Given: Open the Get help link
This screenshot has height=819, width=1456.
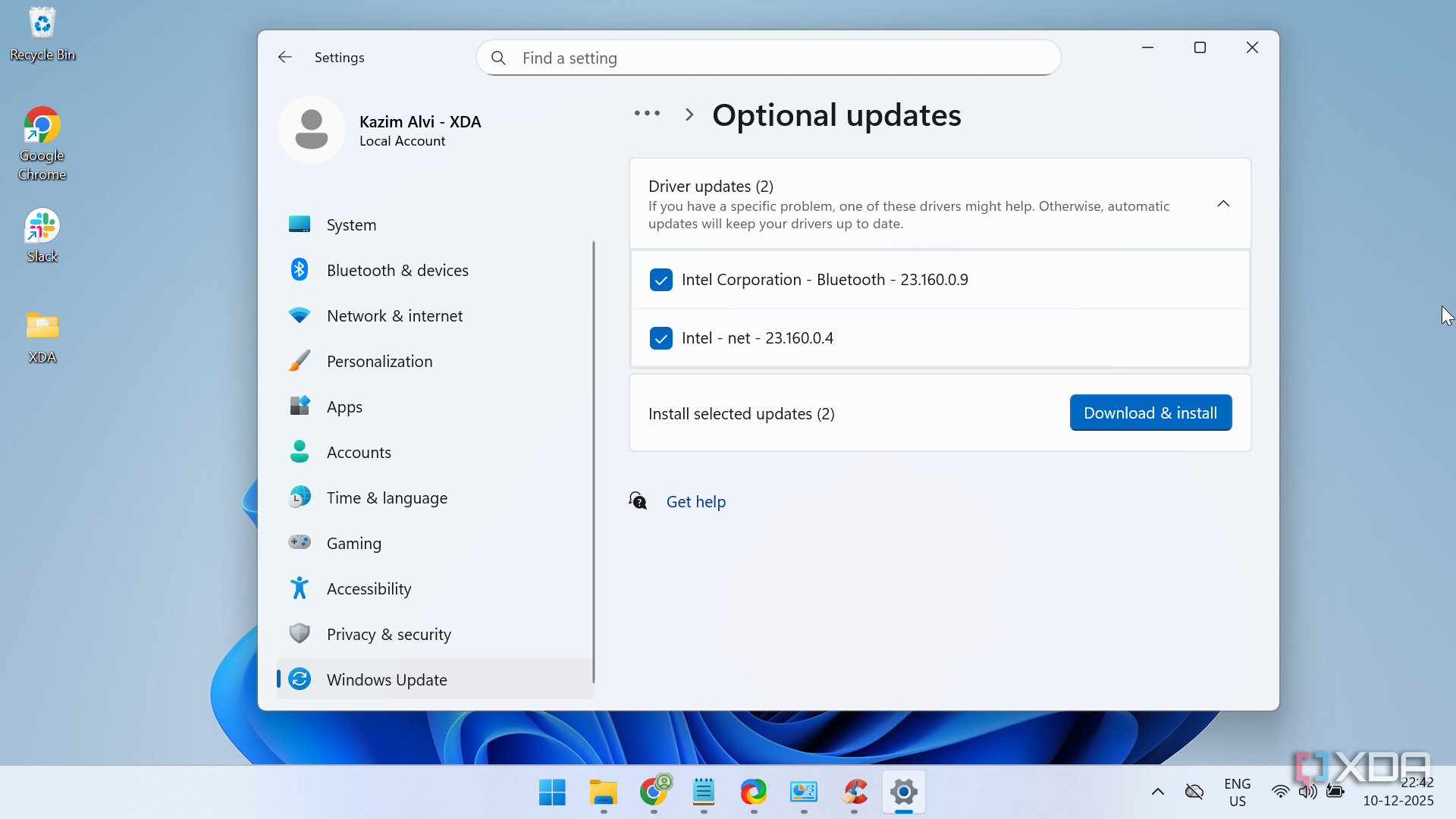Looking at the screenshot, I should point(695,502).
